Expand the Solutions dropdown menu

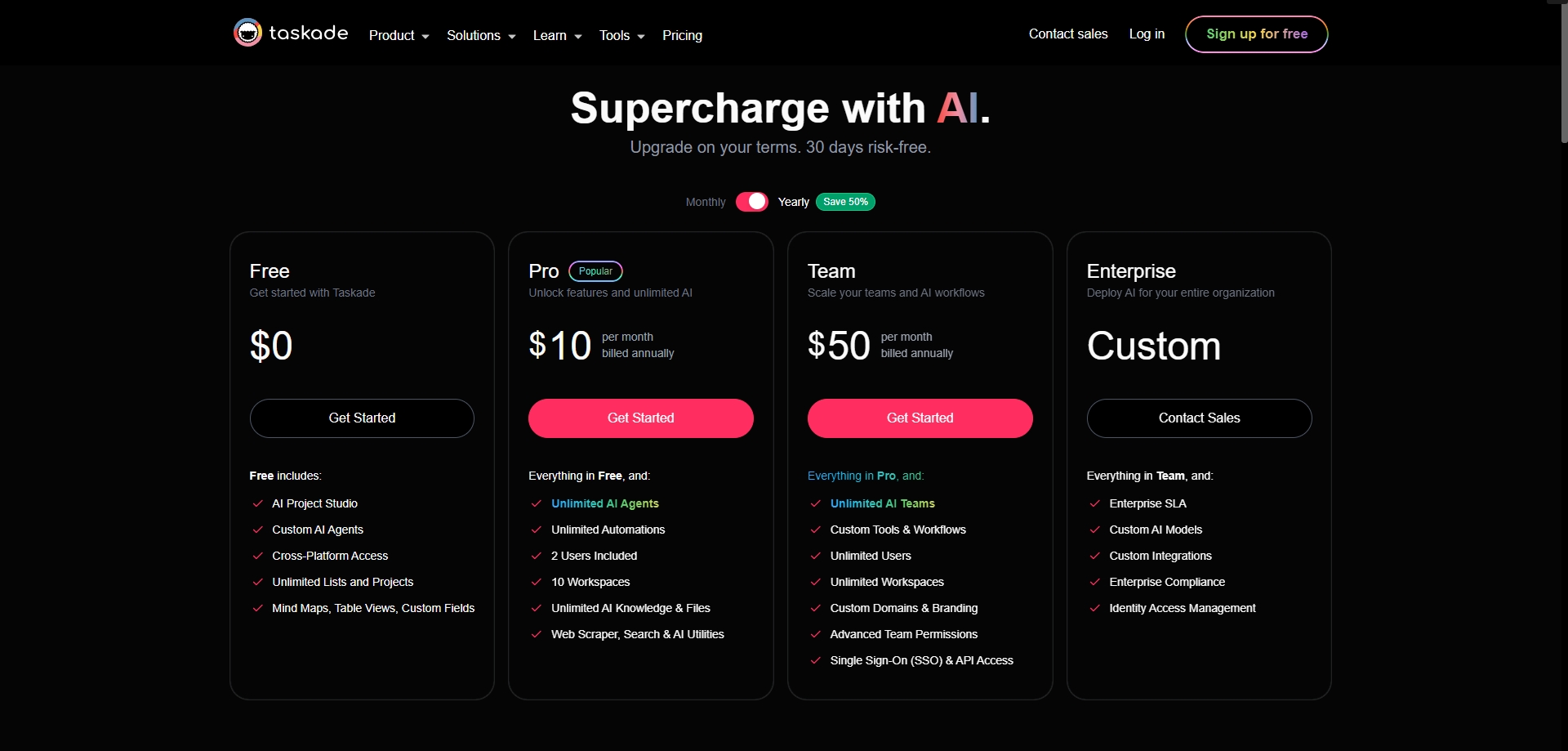[481, 36]
